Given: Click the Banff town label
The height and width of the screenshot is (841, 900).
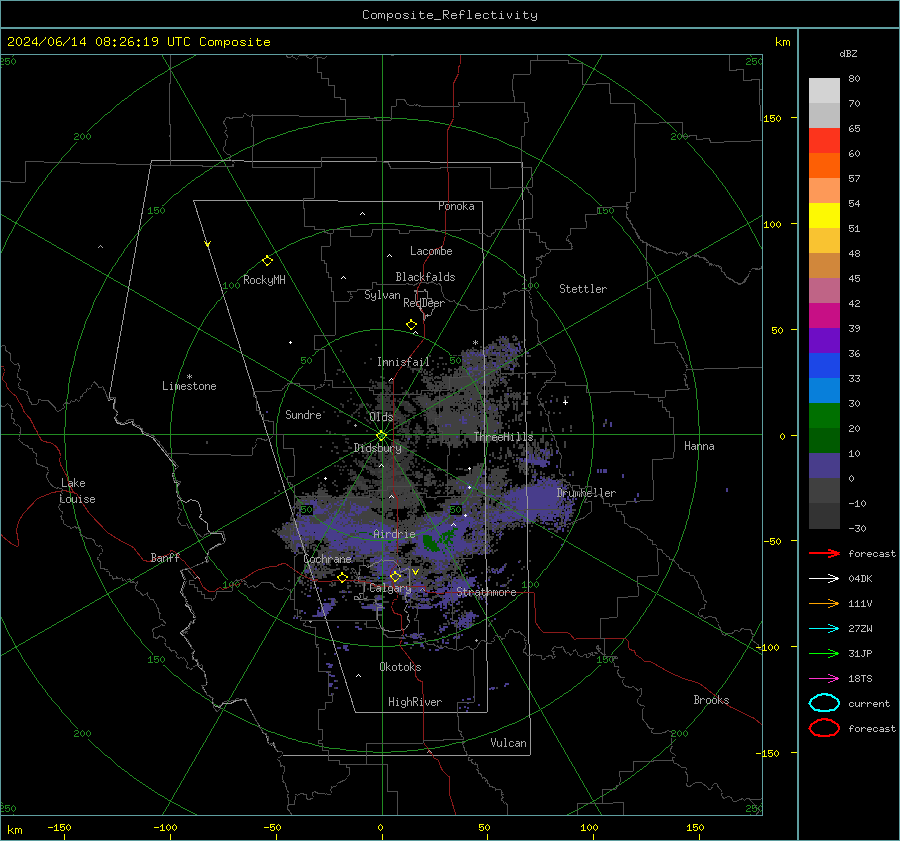Looking at the screenshot, I should (x=165, y=557).
